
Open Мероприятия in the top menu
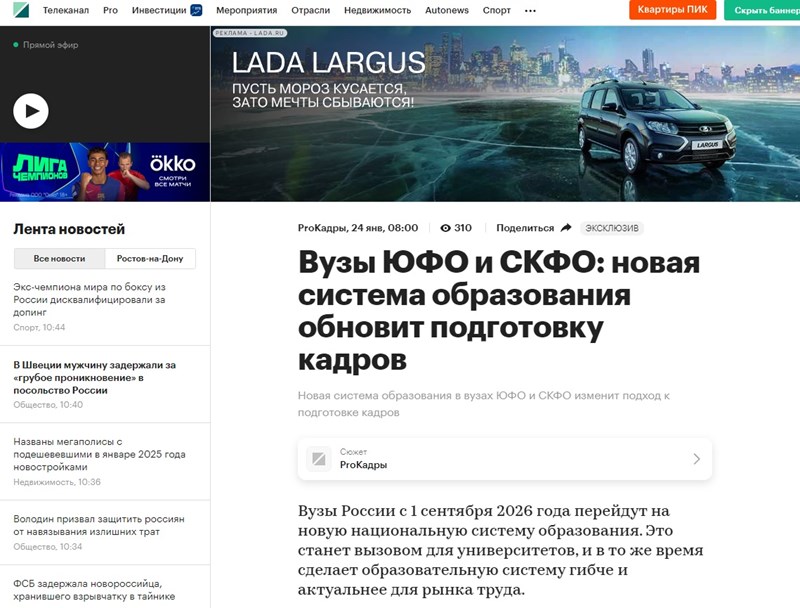246,10
